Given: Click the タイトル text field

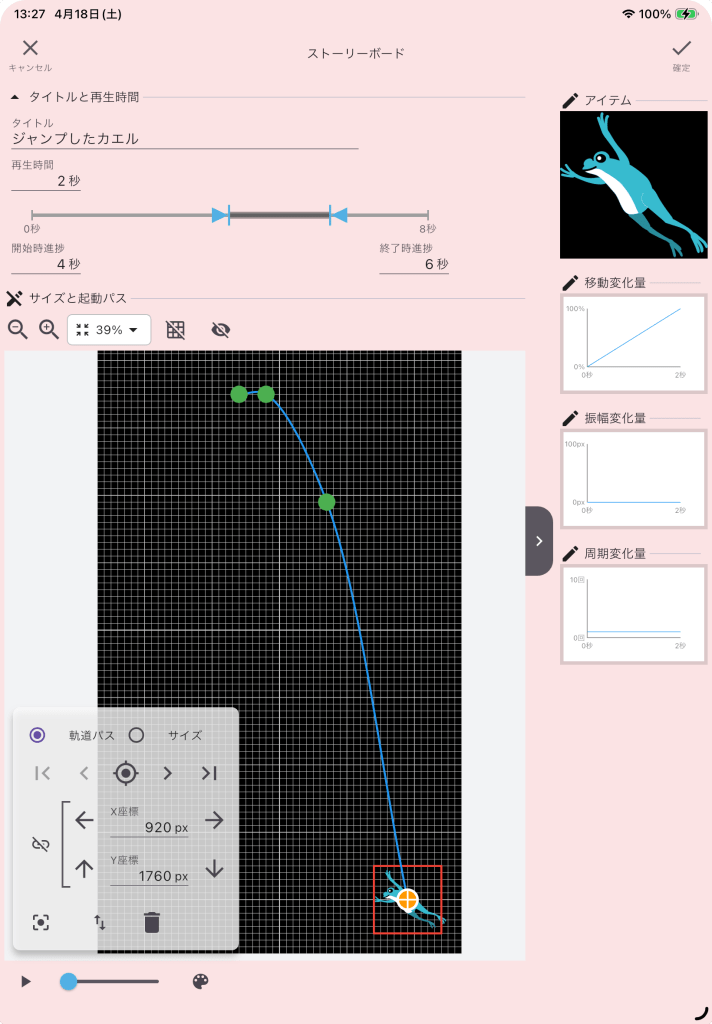Looking at the screenshot, I should (184, 139).
